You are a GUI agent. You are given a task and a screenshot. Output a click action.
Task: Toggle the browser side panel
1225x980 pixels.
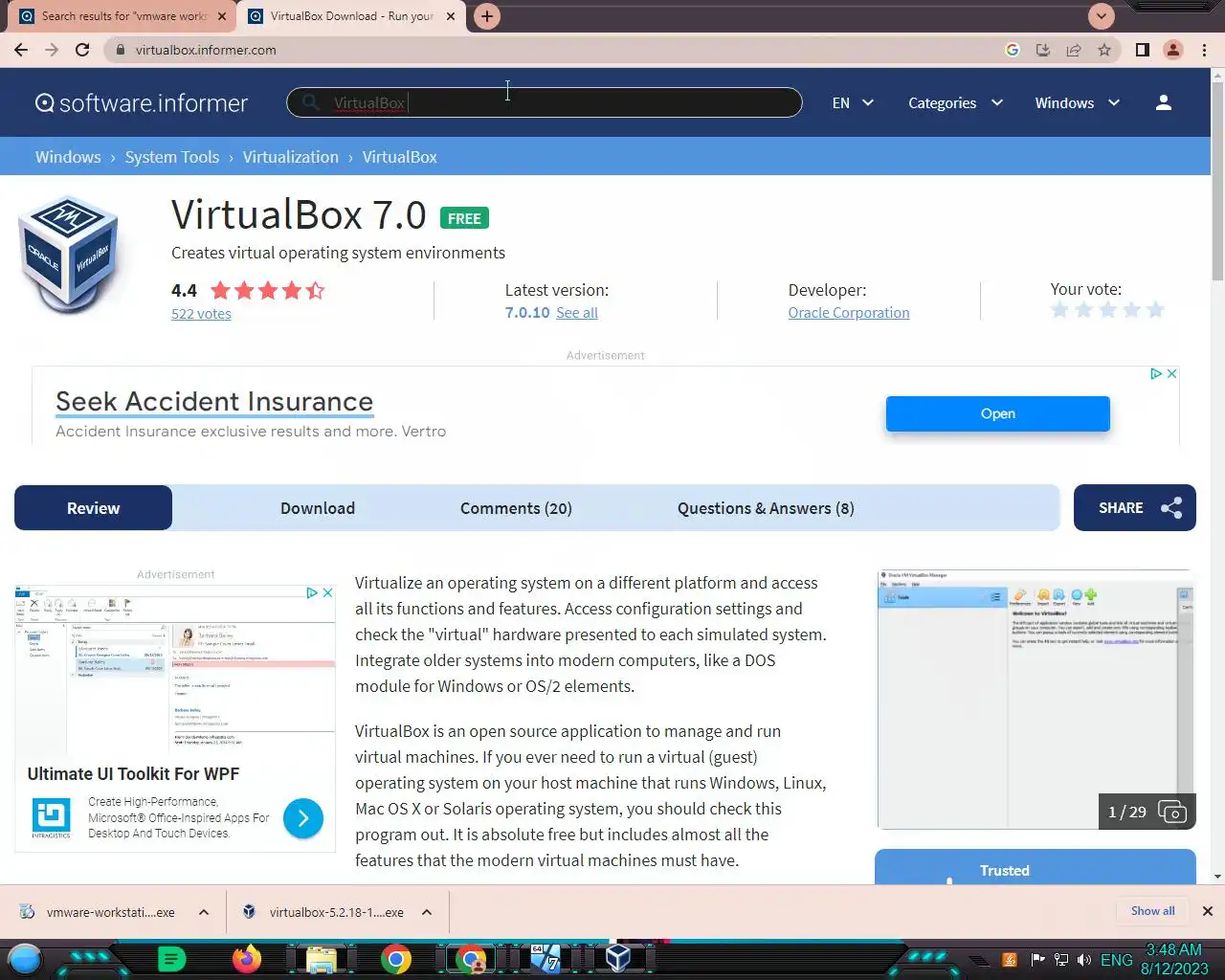click(x=1142, y=50)
